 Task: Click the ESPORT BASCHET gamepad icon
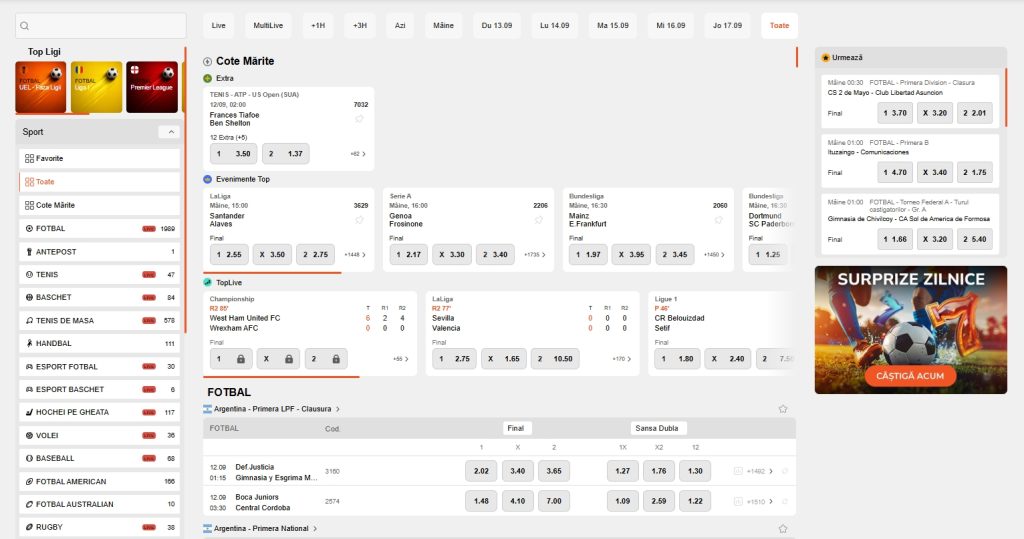pyautogui.click(x=29, y=389)
